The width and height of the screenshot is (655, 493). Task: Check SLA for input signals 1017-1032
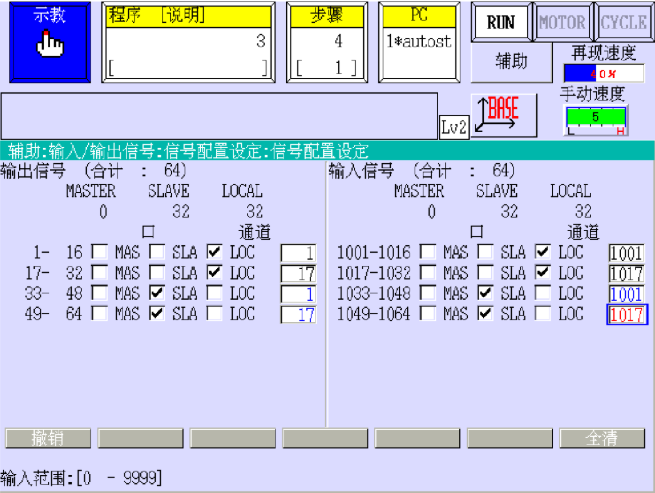click(x=485, y=272)
